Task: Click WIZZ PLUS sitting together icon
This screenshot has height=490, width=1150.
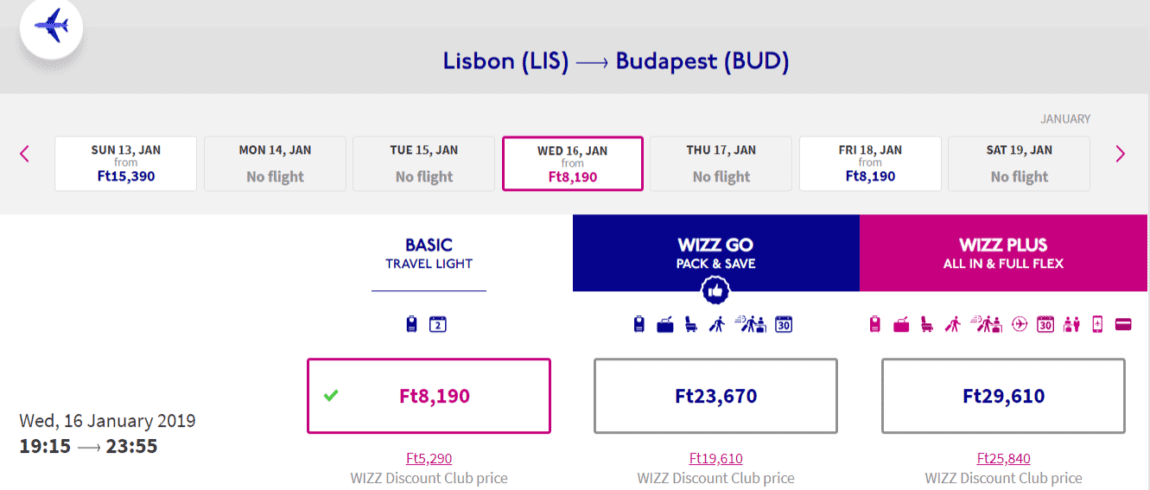Action: pos(1072,324)
